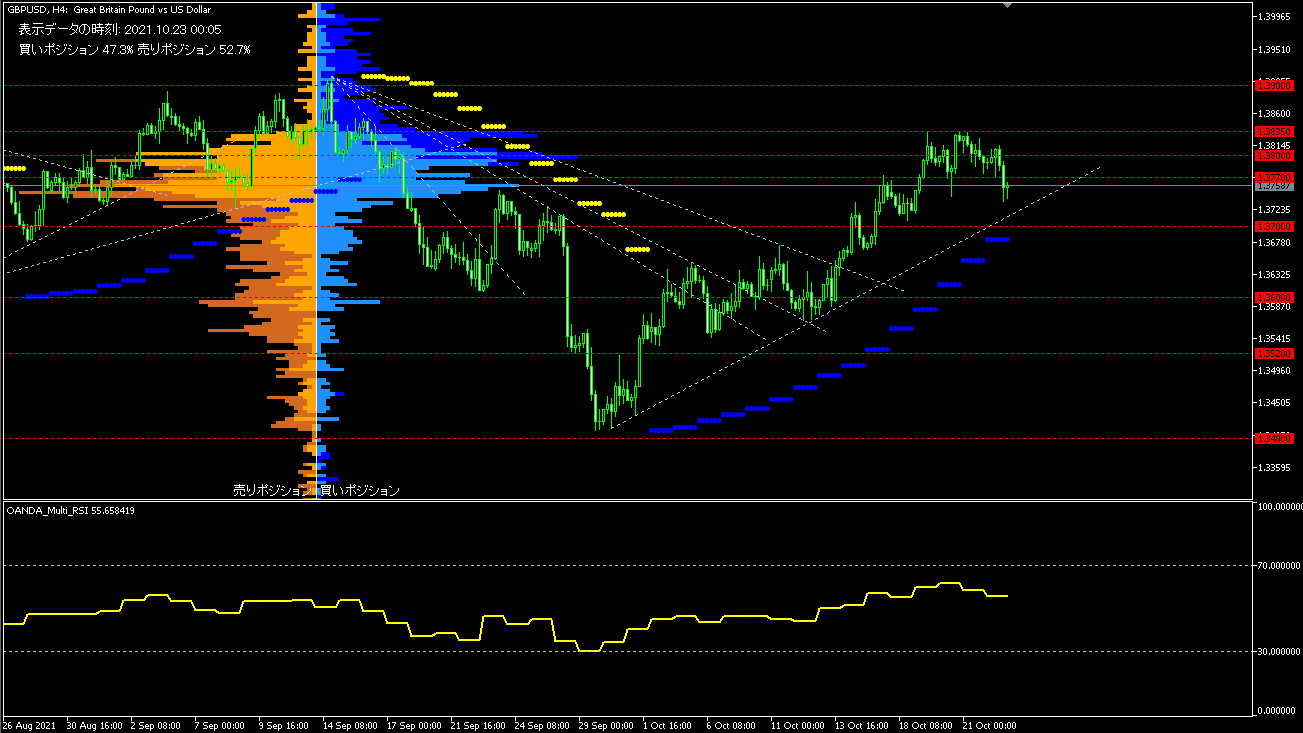Click the 1 Oct 16:00 time axis label
The width and height of the screenshot is (1303, 733).
coord(668,724)
